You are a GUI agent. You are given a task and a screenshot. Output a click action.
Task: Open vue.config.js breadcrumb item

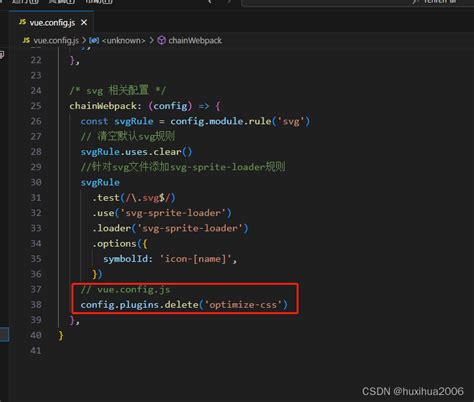56,41
